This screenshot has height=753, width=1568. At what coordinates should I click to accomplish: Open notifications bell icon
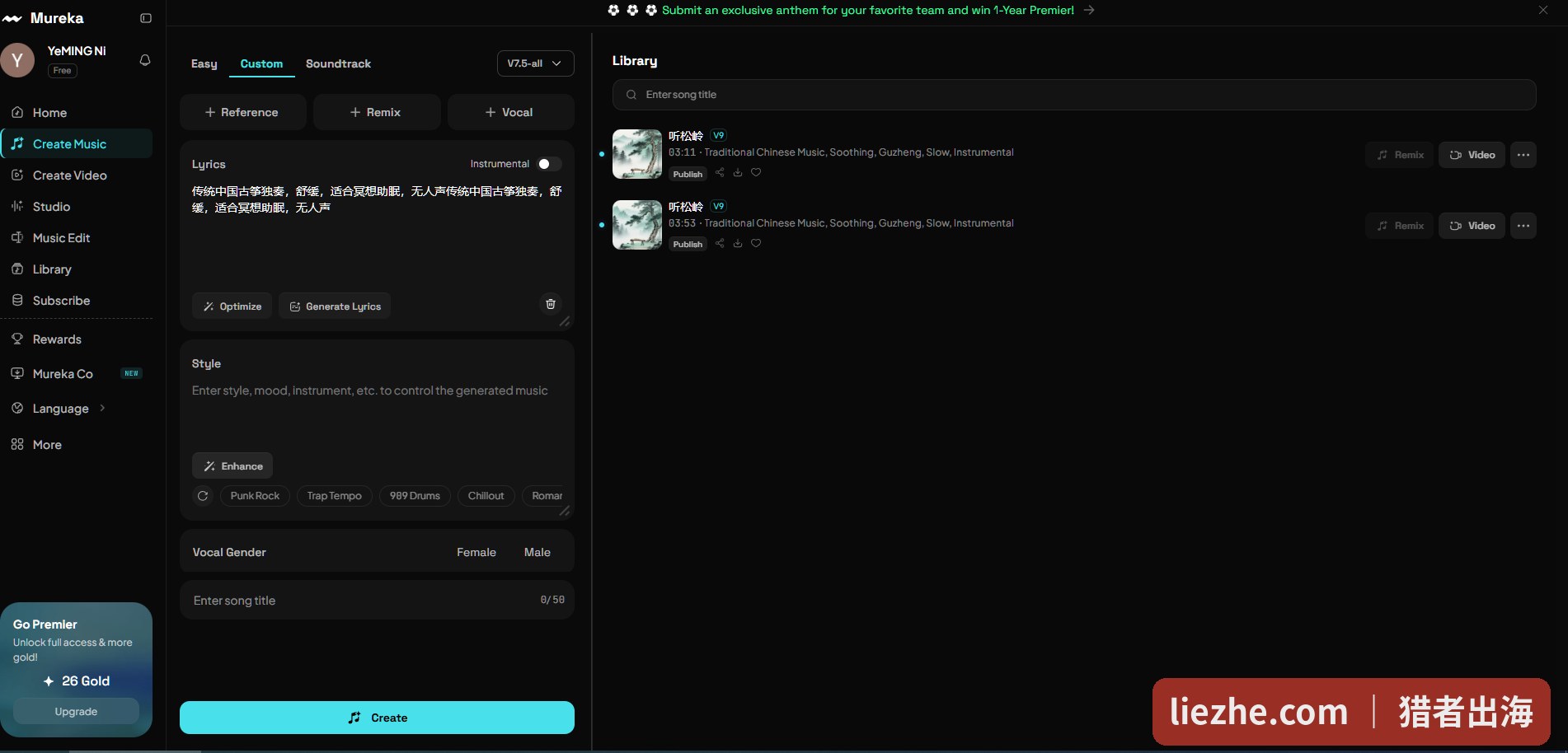[x=145, y=60]
